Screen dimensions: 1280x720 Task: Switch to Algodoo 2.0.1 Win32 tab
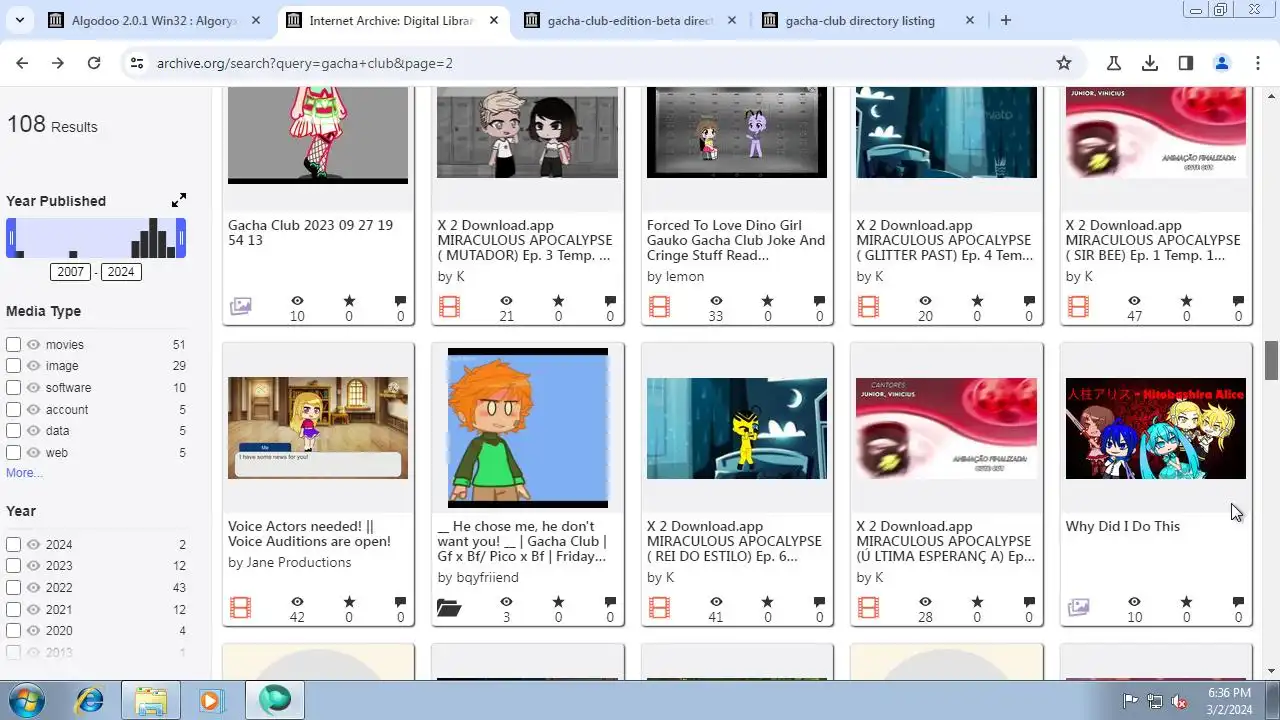pos(154,20)
